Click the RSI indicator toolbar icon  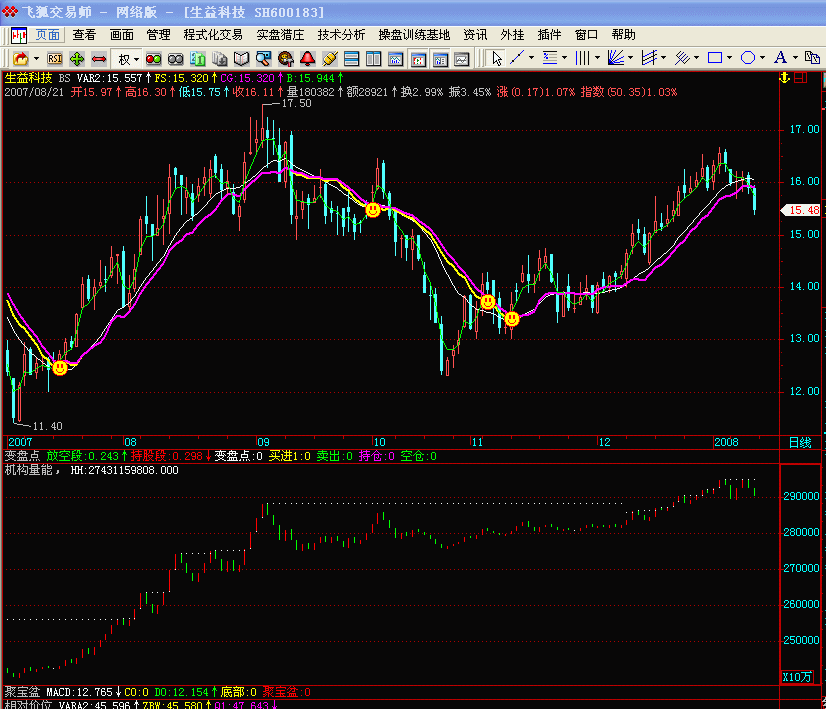click(54, 58)
